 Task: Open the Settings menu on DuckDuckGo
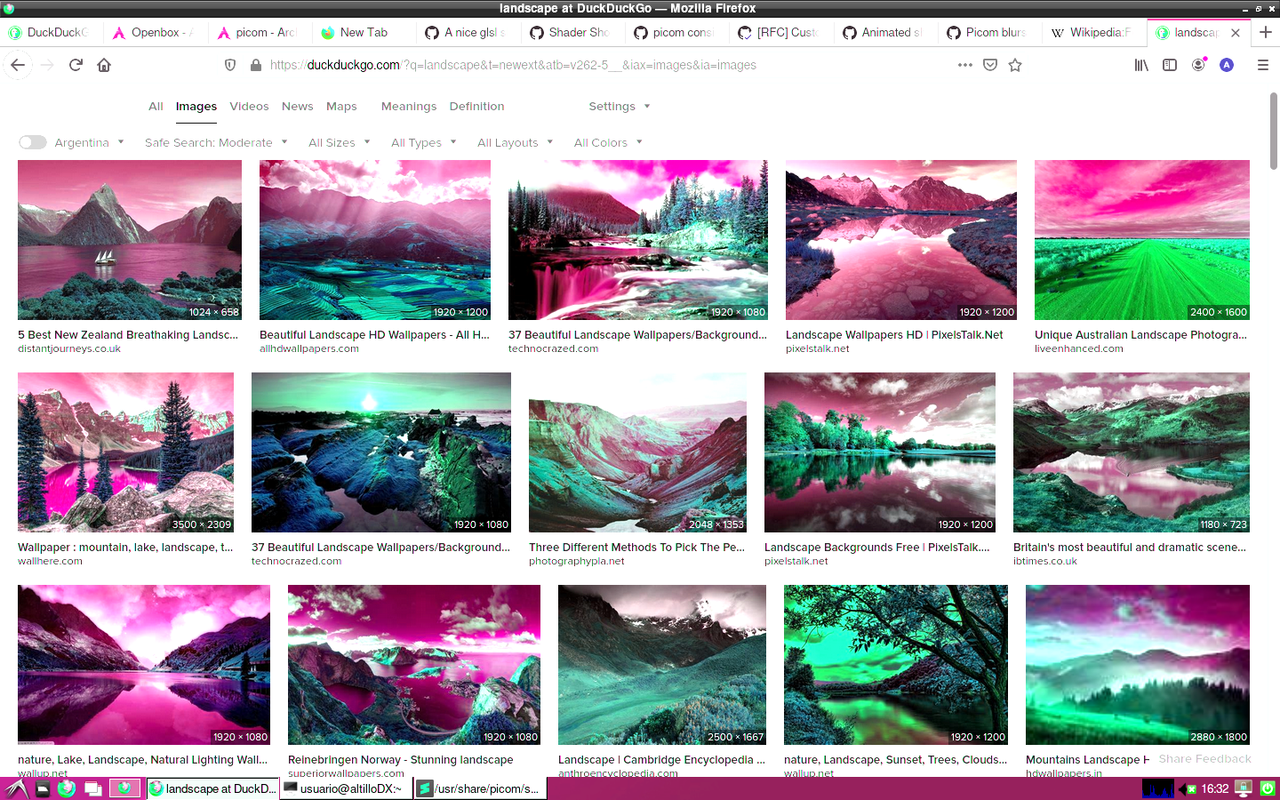[x=612, y=106]
